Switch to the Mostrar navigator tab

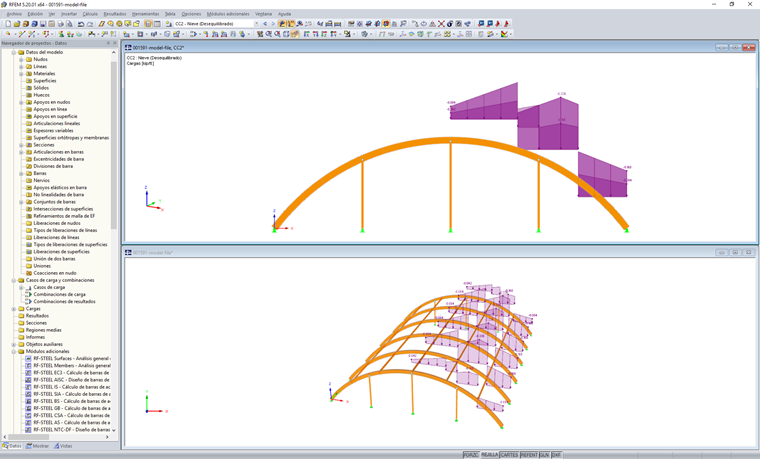click(x=37, y=446)
